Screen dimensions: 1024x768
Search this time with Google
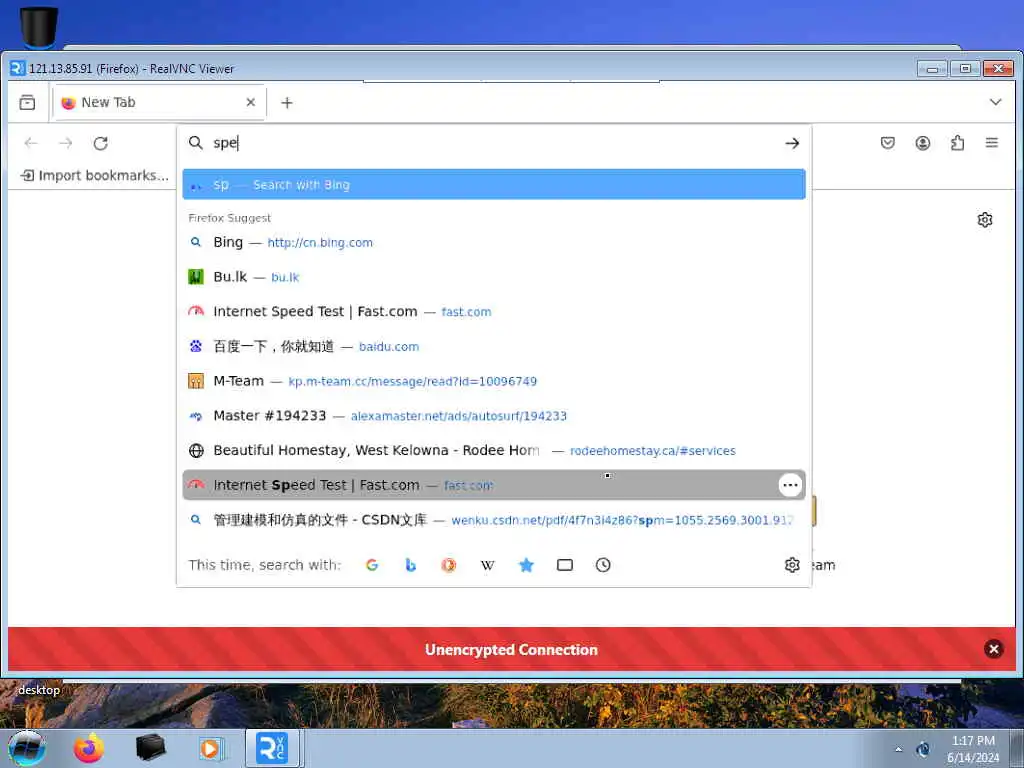click(372, 565)
